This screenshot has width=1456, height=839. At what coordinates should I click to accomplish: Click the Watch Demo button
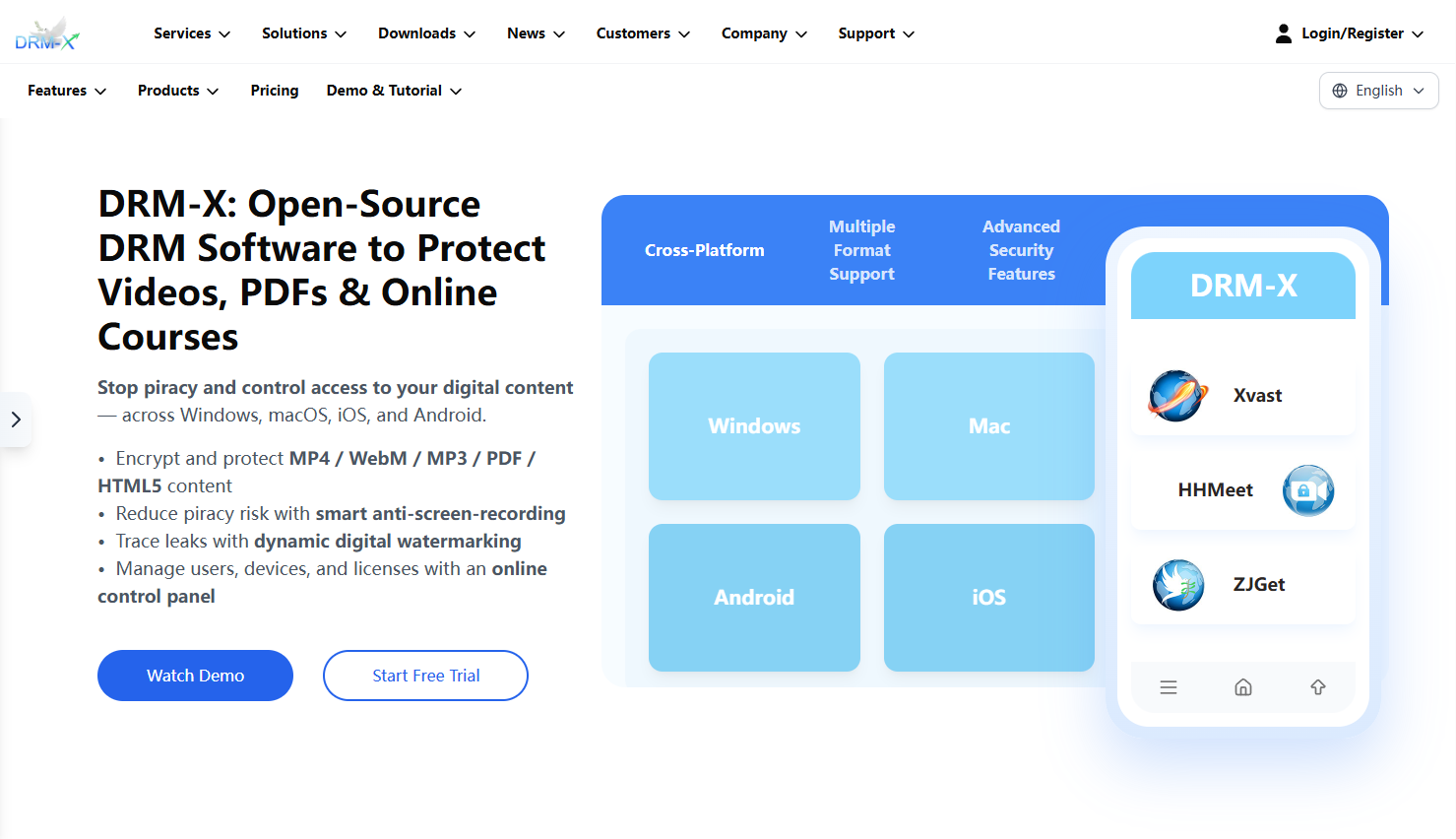(195, 676)
